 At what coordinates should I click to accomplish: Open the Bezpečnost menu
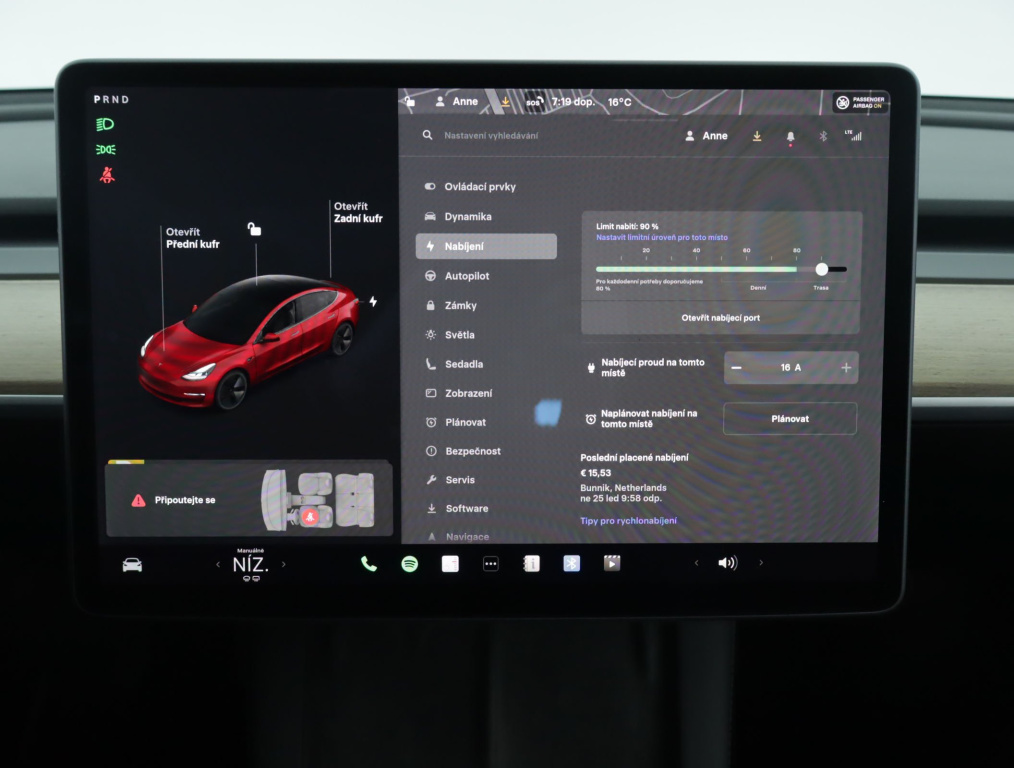click(486, 451)
